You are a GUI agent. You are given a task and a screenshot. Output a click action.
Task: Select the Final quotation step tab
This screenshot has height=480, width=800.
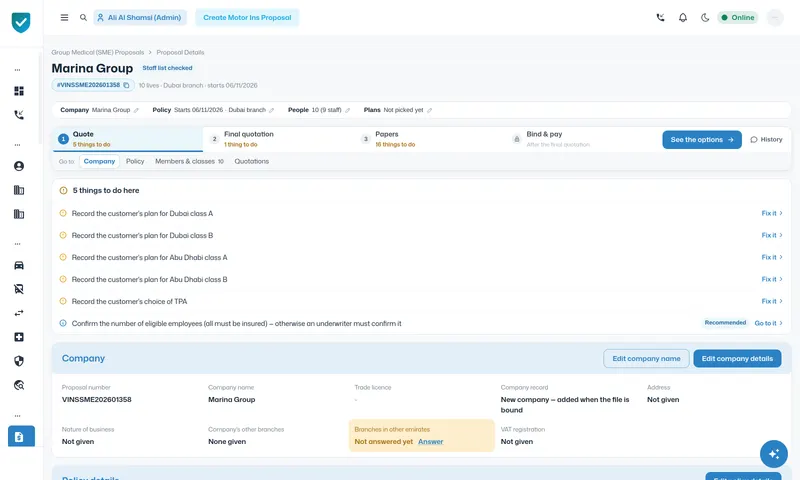pyautogui.click(x=279, y=139)
